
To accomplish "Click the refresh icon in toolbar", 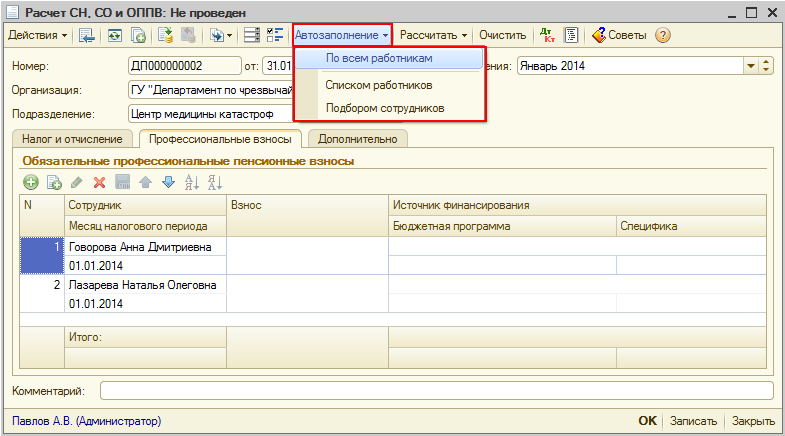I will point(115,35).
